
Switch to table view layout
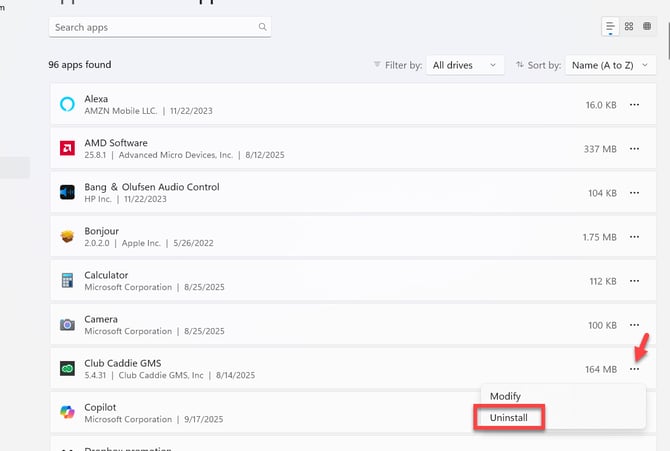647,27
